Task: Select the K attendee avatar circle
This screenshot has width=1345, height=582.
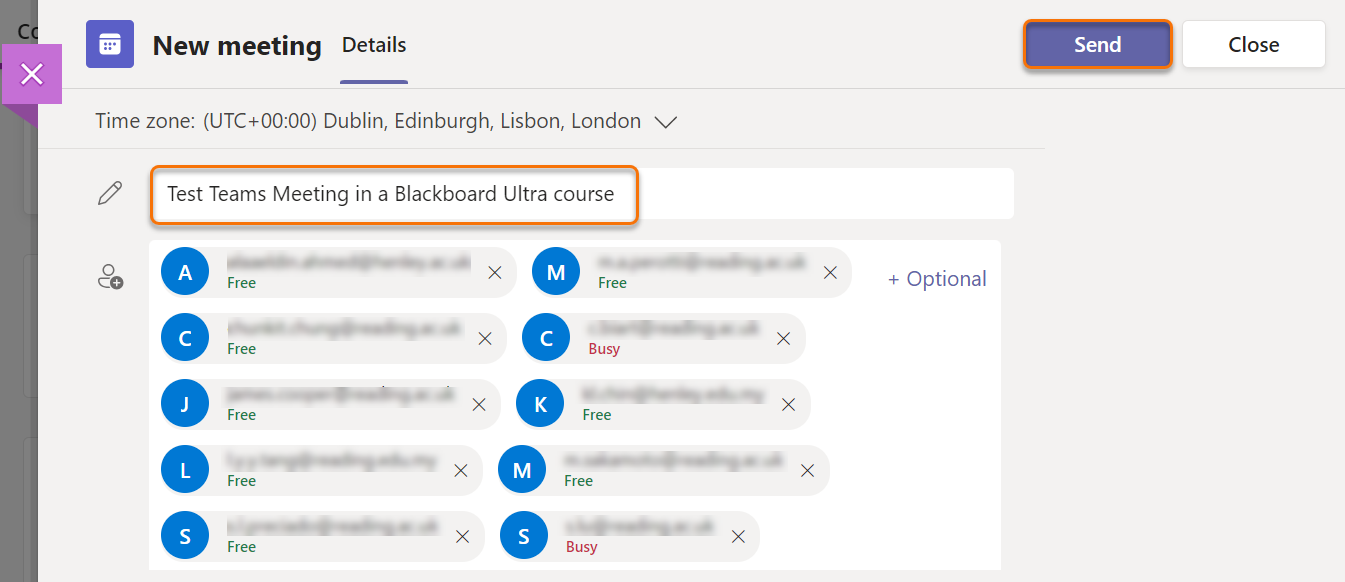Action: tap(540, 404)
